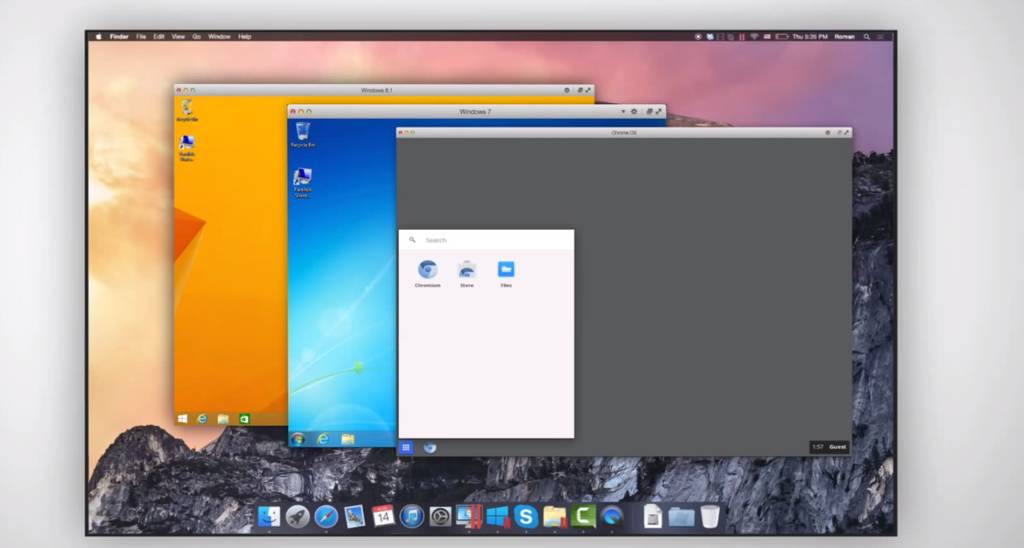Open the Edit menu

point(159,37)
